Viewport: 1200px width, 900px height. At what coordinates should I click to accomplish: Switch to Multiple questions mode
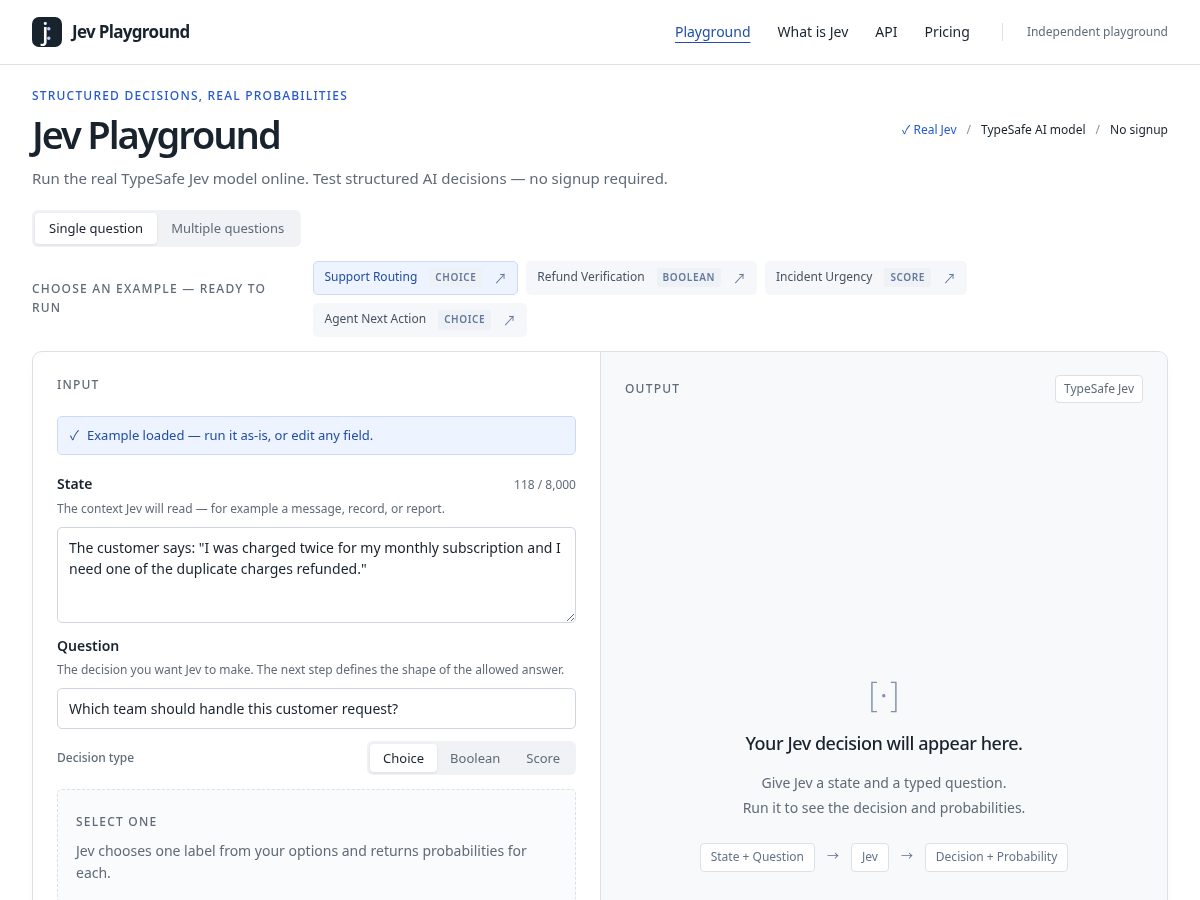228,228
